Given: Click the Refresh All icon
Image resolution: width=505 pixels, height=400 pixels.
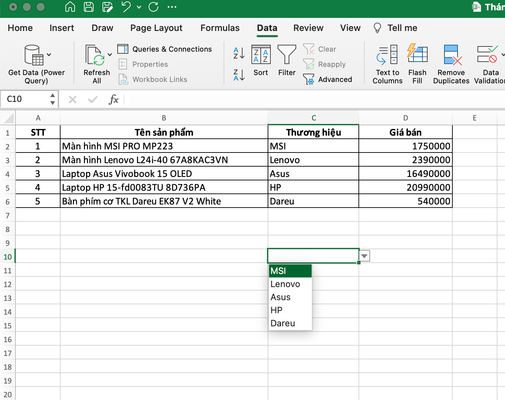Looking at the screenshot, I should coord(94,55).
